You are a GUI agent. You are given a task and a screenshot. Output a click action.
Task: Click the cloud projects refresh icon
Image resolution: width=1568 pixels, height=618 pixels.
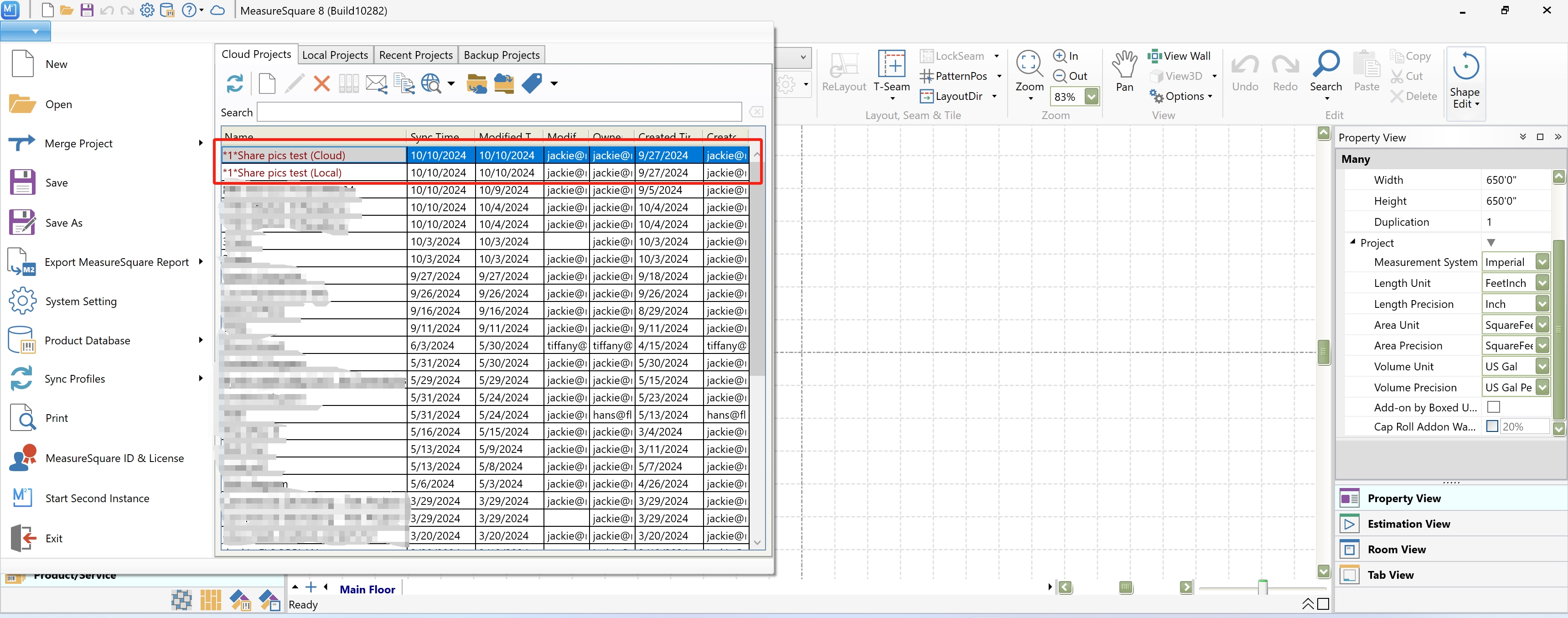click(x=234, y=83)
